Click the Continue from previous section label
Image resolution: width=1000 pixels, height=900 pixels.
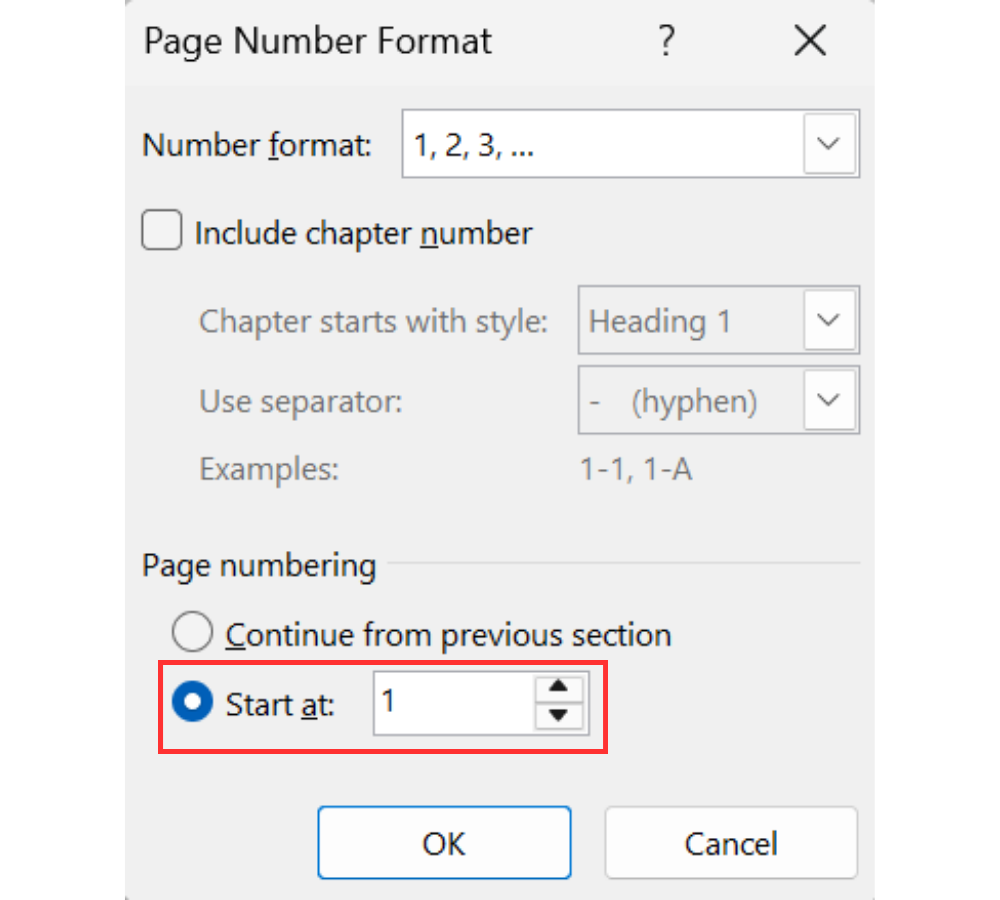click(448, 636)
